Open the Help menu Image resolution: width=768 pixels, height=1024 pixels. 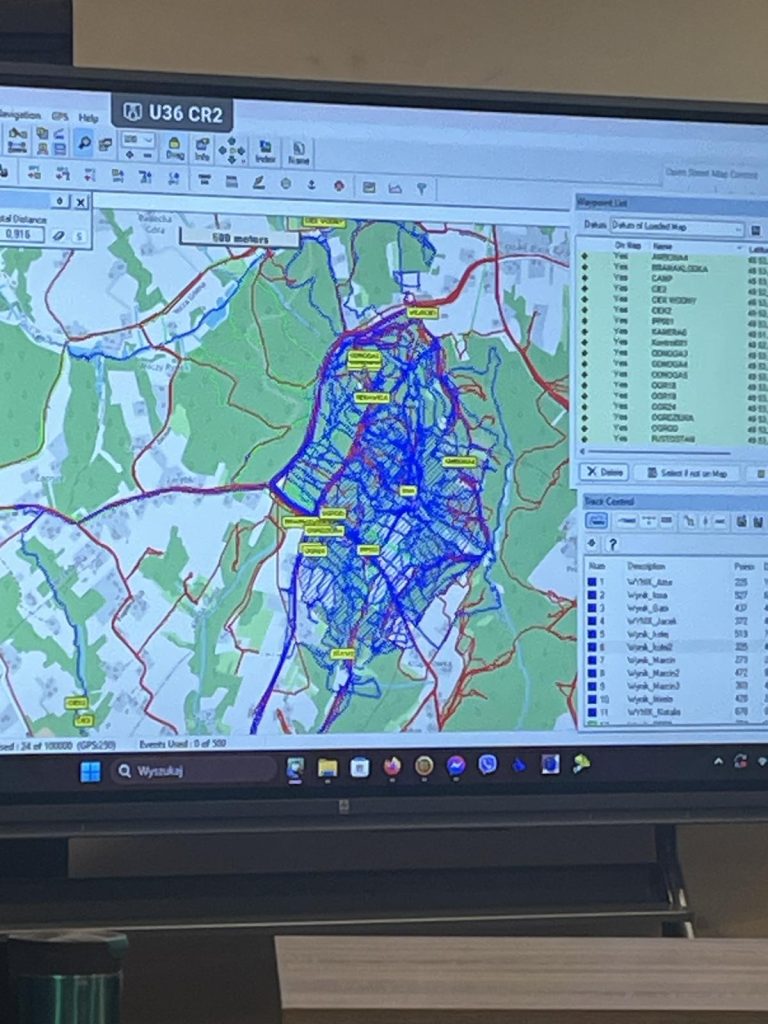pyautogui.click(x=89, y=117)
